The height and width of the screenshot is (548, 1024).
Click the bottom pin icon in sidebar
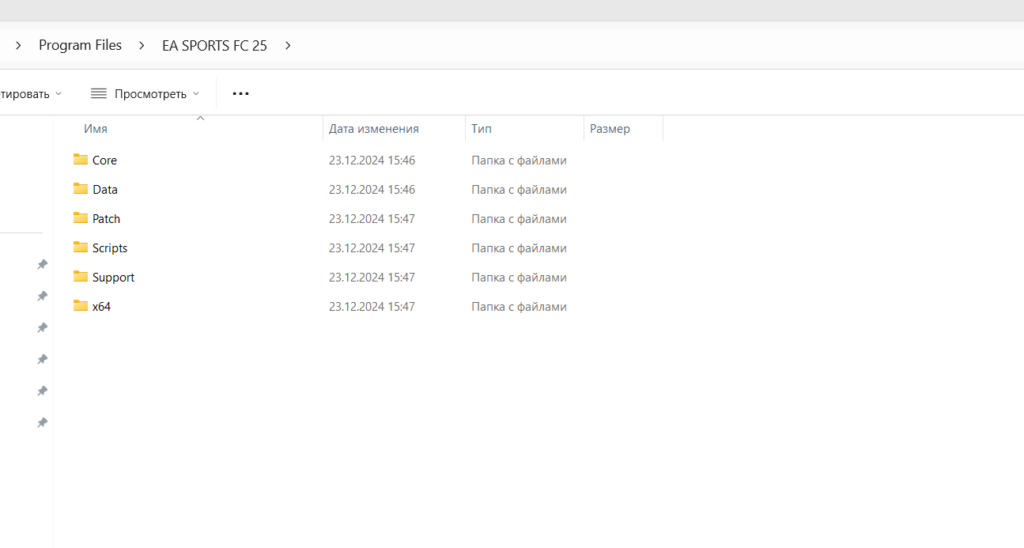[42, 423]
